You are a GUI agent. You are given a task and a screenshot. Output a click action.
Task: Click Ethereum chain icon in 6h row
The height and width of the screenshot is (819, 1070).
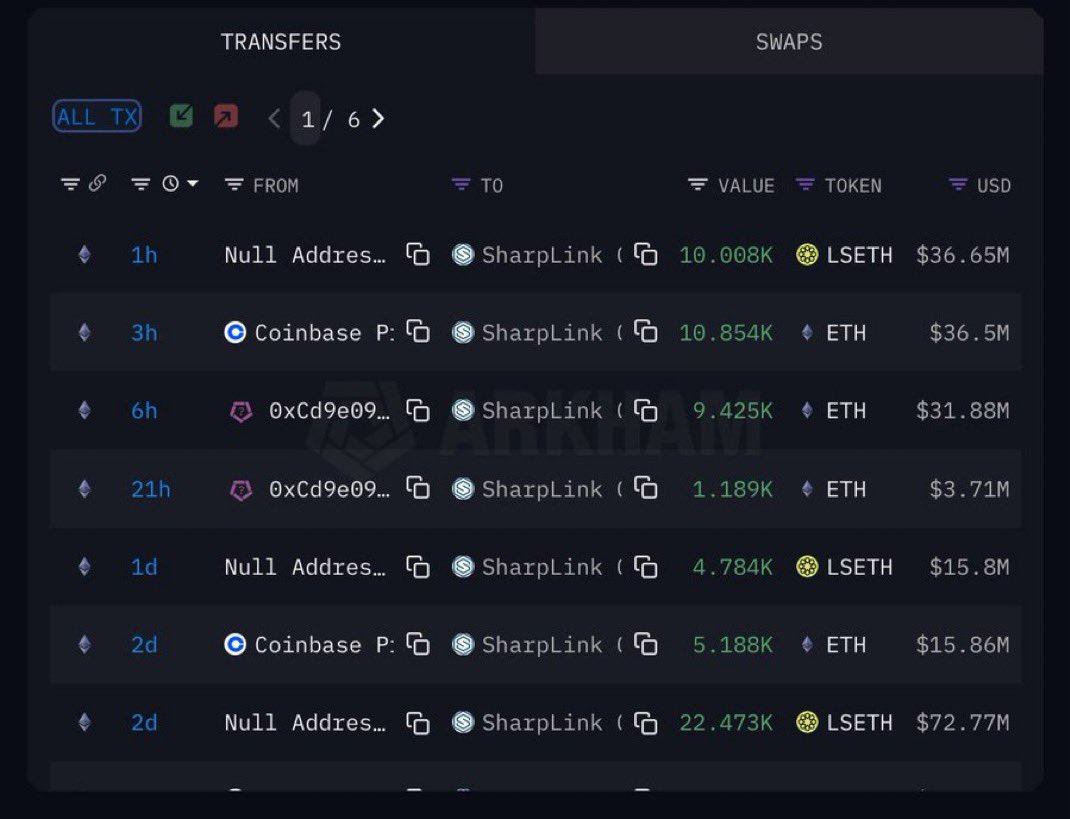point(85,410)
